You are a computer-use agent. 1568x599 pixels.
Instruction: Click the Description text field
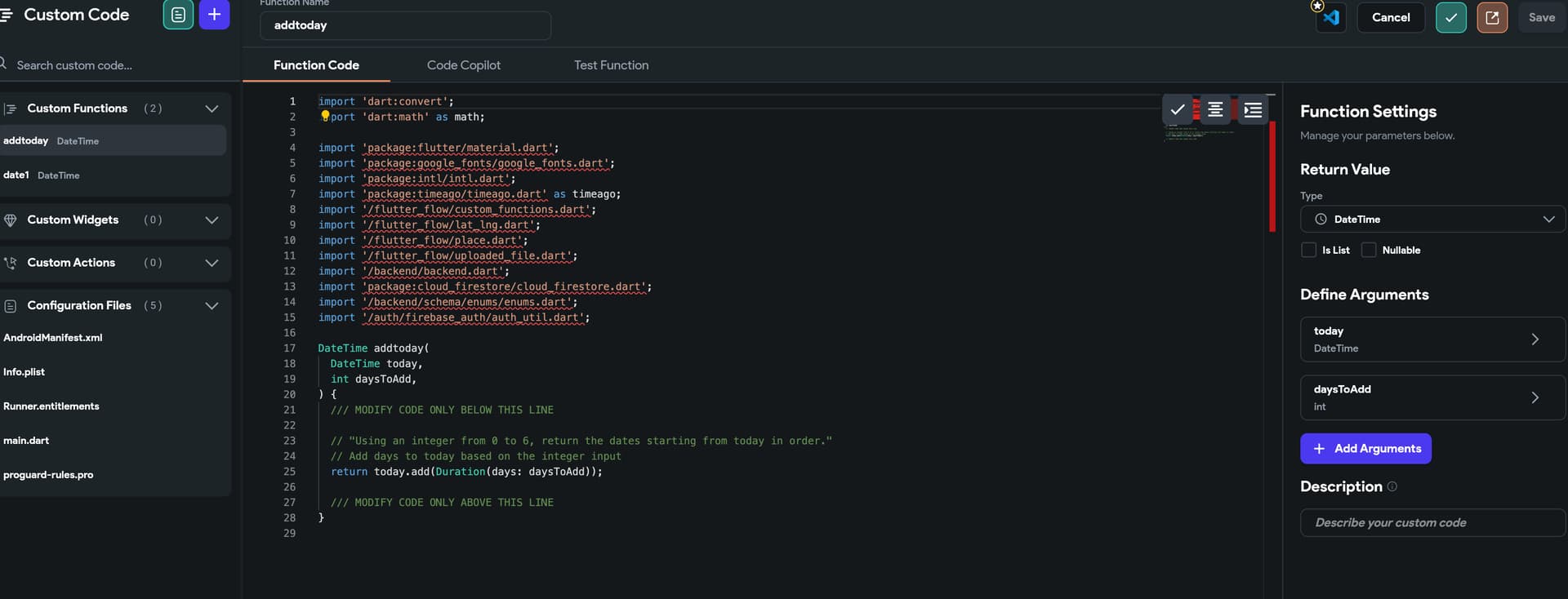(1432, 523)
